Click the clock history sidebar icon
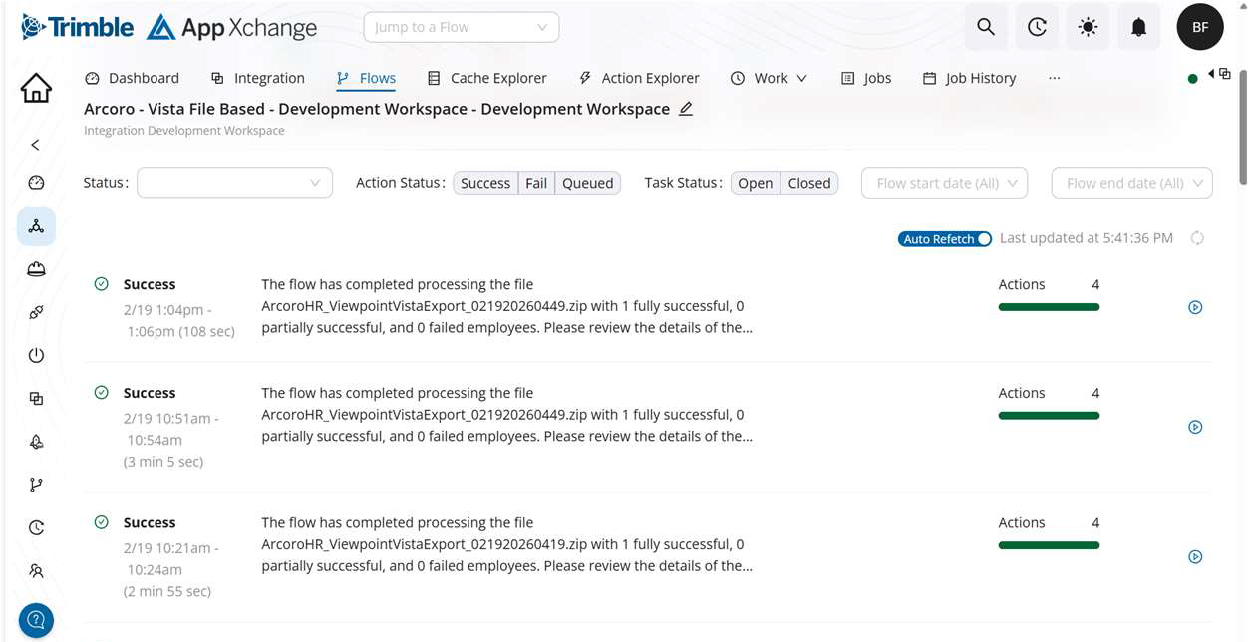The width and height of the screenshot is (1248, 642). click(36, 527)
